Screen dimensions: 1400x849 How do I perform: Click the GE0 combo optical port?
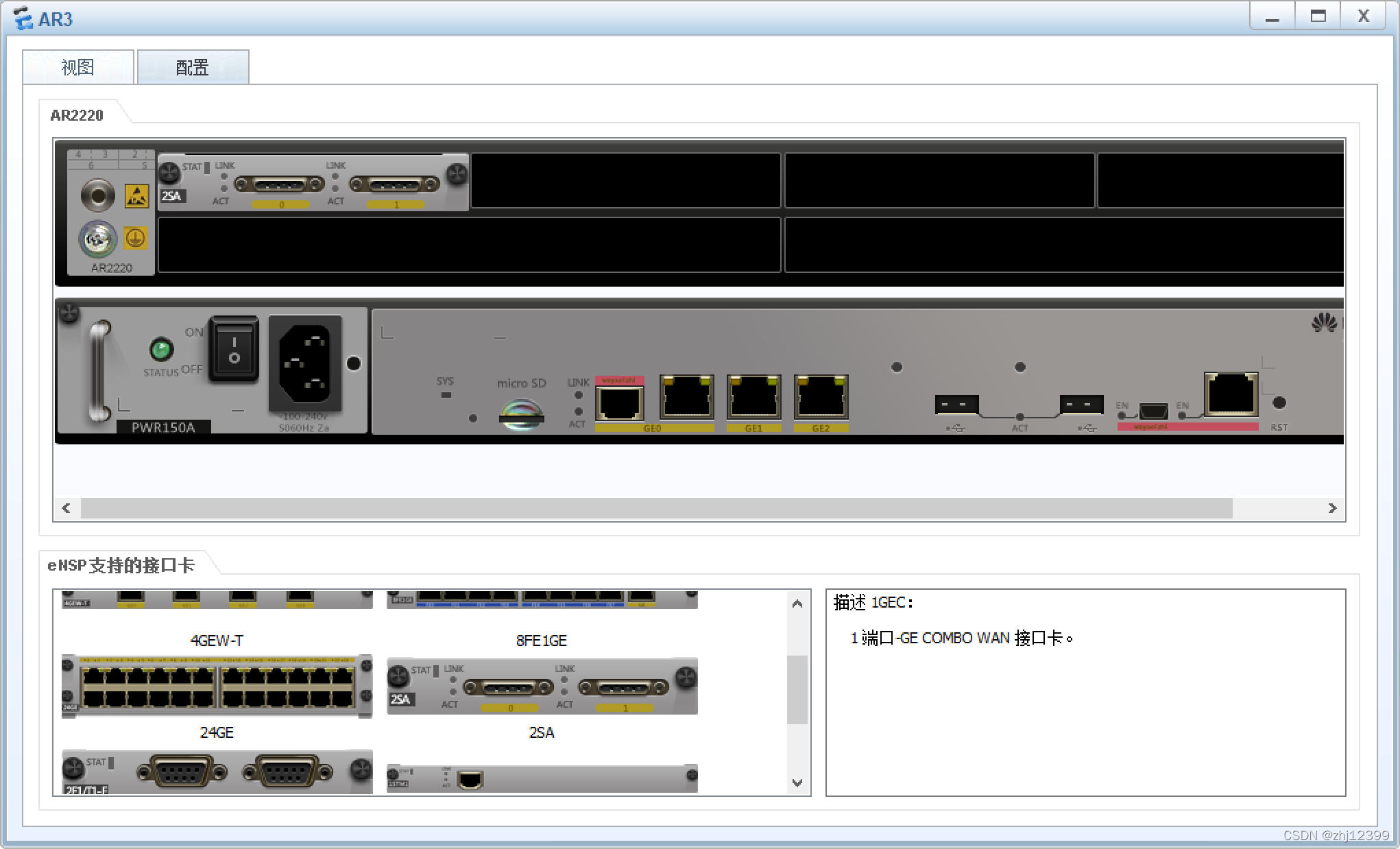pos(620,403)
